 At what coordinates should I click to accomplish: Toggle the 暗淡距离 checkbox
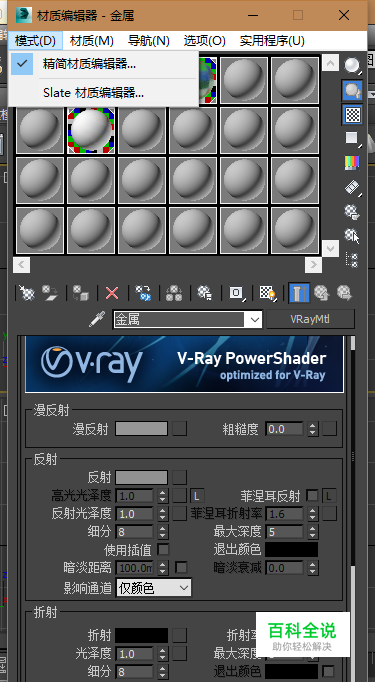click(181, 567)
